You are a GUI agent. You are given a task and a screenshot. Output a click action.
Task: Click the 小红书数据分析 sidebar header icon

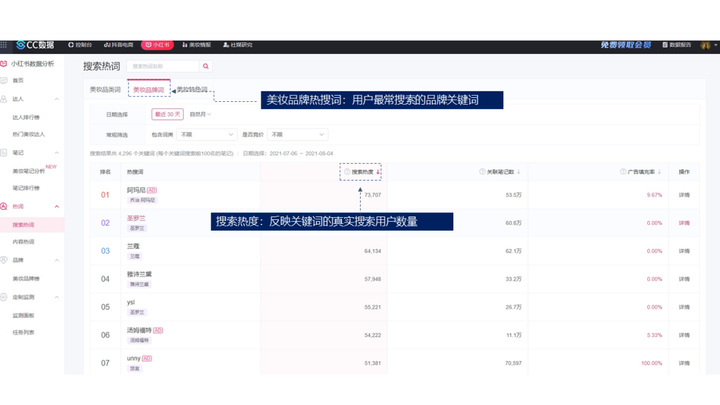click(x=4, y=64)
